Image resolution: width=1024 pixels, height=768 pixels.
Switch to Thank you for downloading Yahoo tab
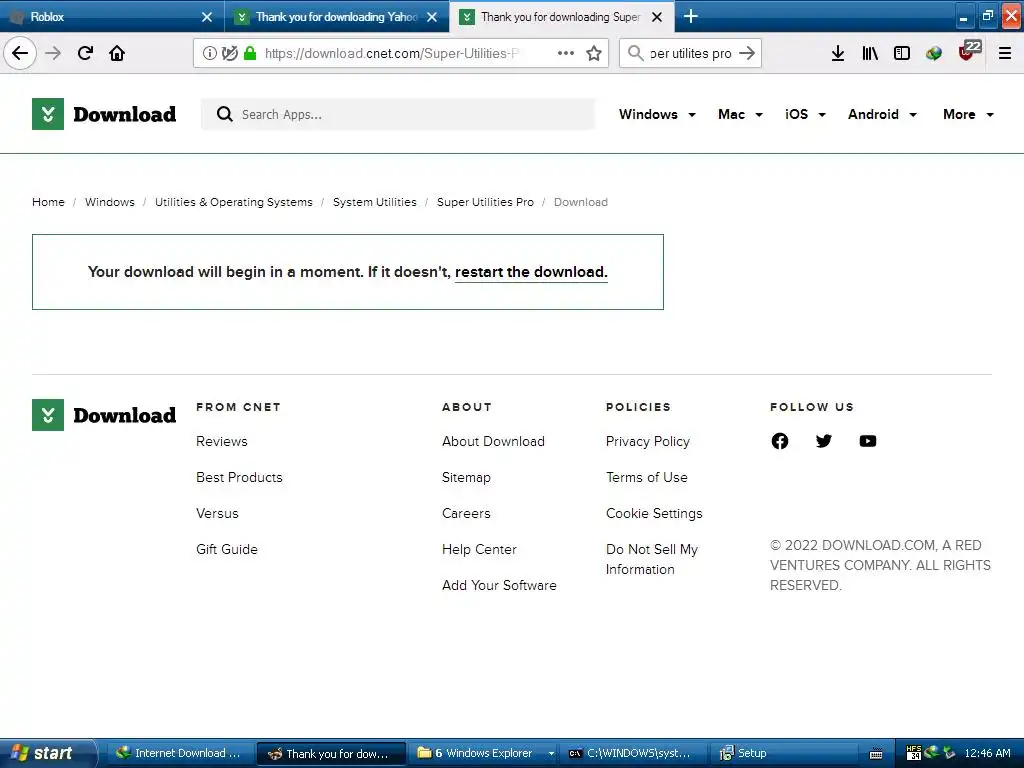(337, 16)
